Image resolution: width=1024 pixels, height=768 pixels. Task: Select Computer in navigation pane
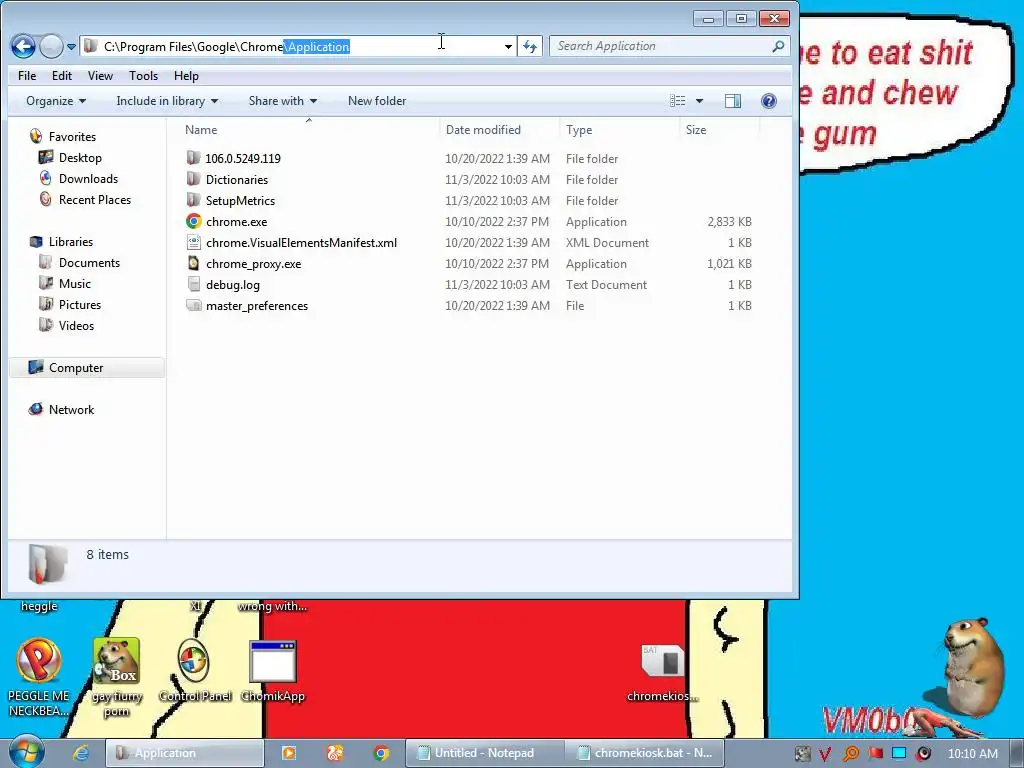(76, 368)
